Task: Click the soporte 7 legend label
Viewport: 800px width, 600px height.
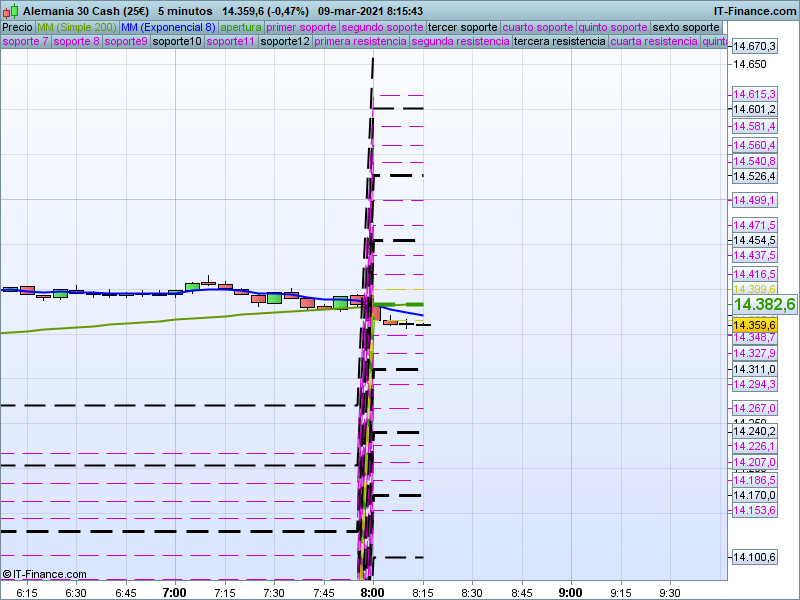Action: (25, 42)
